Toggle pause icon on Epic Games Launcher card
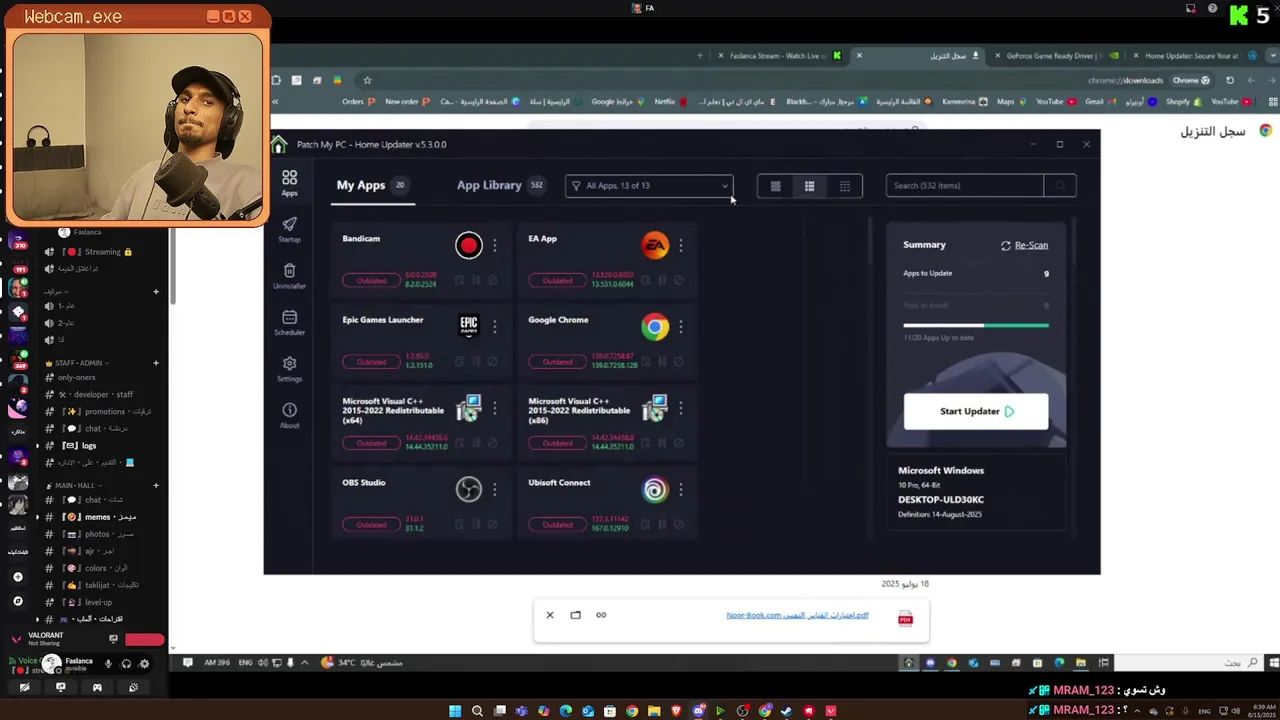 (476, 362)
